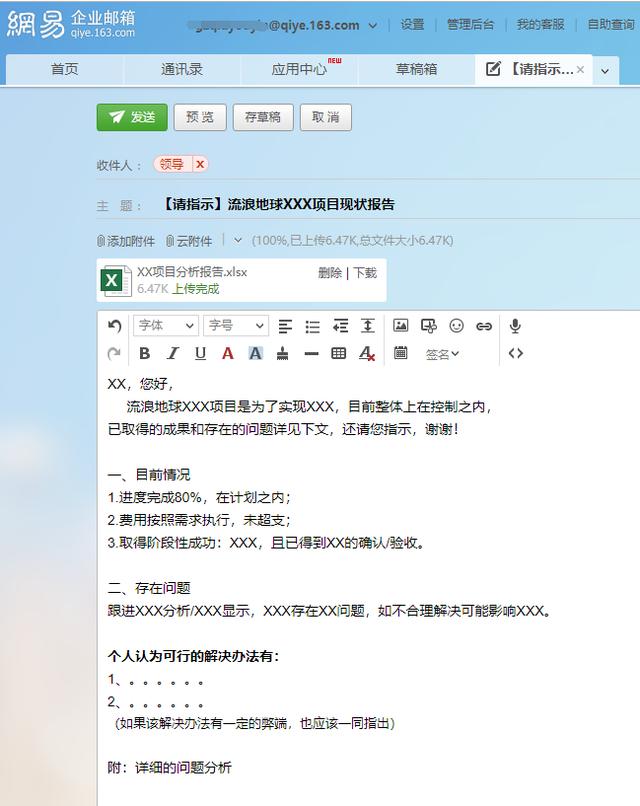
Task: Pick the text highlight background color tool
Action: (255, 354)
